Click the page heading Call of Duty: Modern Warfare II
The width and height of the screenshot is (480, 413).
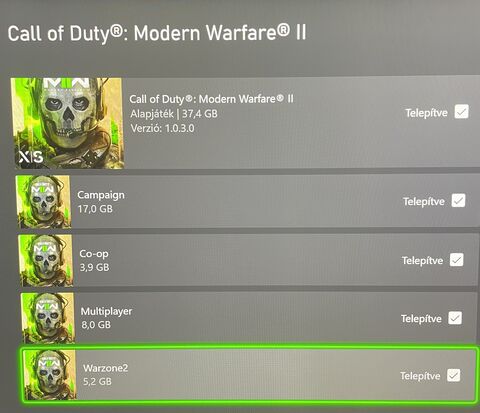point(157,33)
